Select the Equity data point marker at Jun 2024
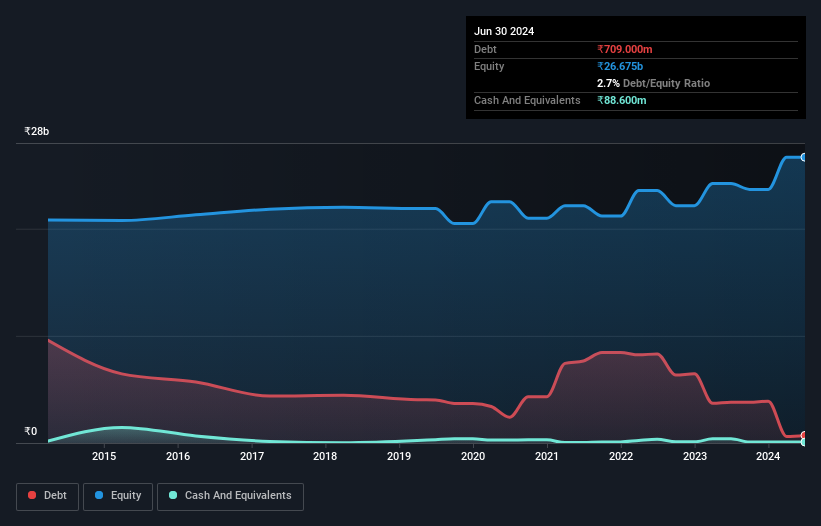The height and width of the screenshot is (526, 821). pyautogui.click(x=804, y=157)
